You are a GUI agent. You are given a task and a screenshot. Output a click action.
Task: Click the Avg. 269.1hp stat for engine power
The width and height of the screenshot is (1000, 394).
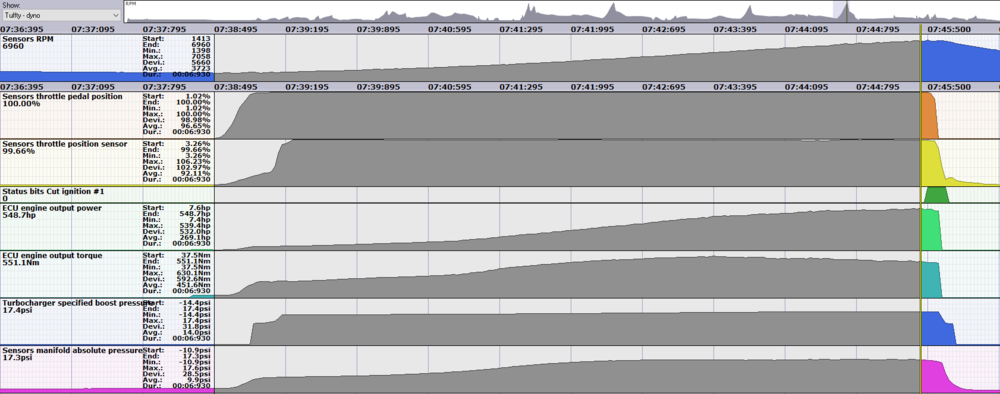177,237
